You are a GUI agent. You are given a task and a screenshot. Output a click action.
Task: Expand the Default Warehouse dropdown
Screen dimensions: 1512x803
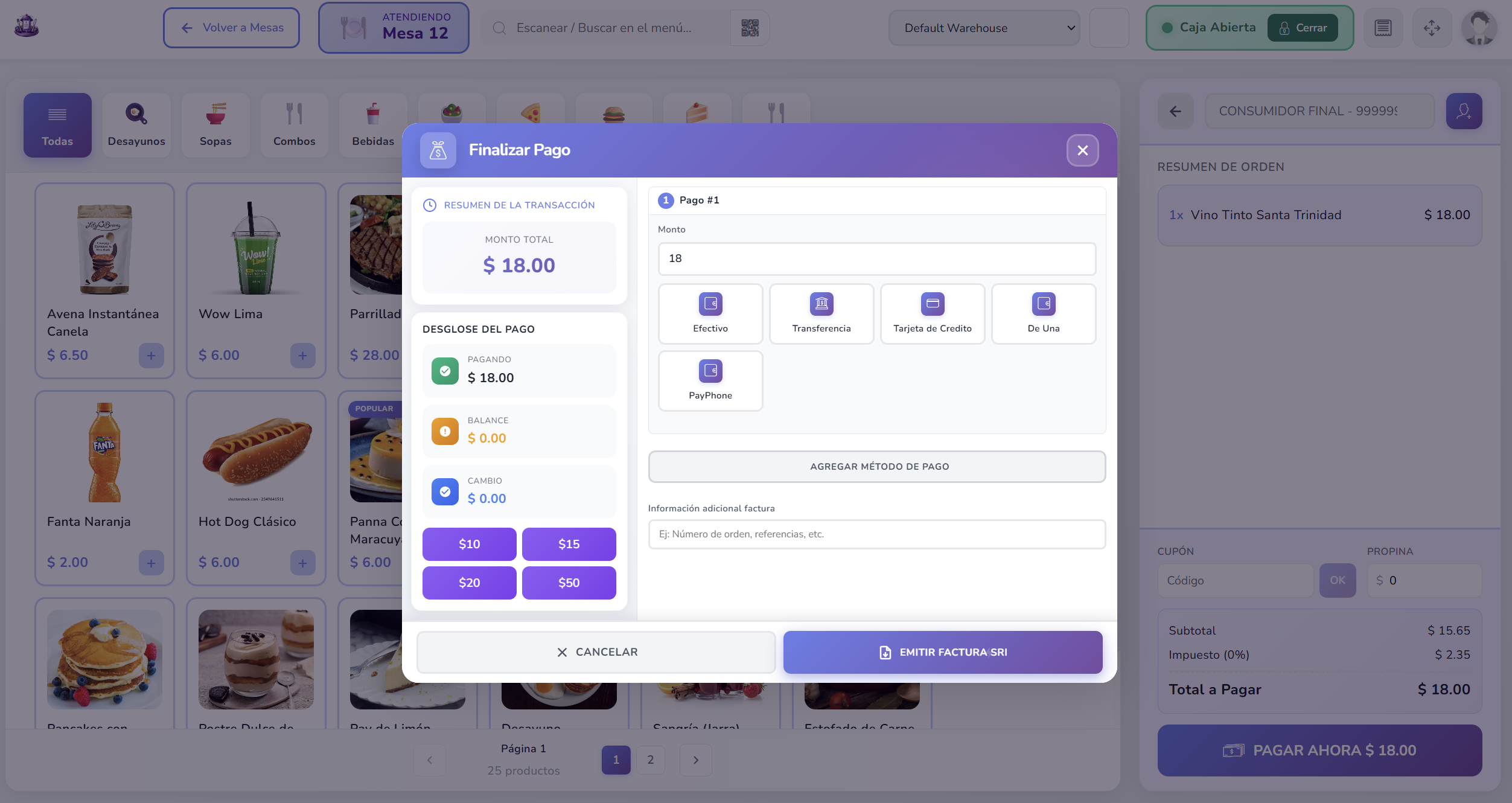coord(984,28)
